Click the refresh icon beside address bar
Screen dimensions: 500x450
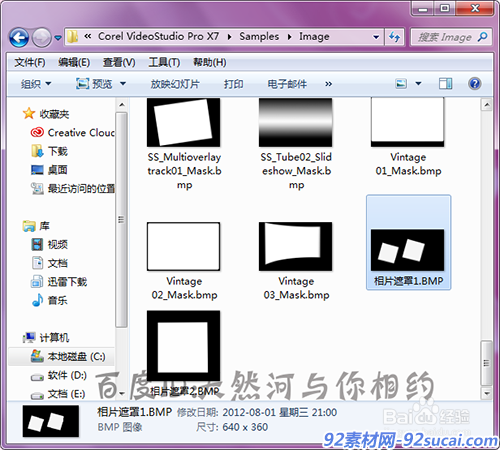point(395,37)
